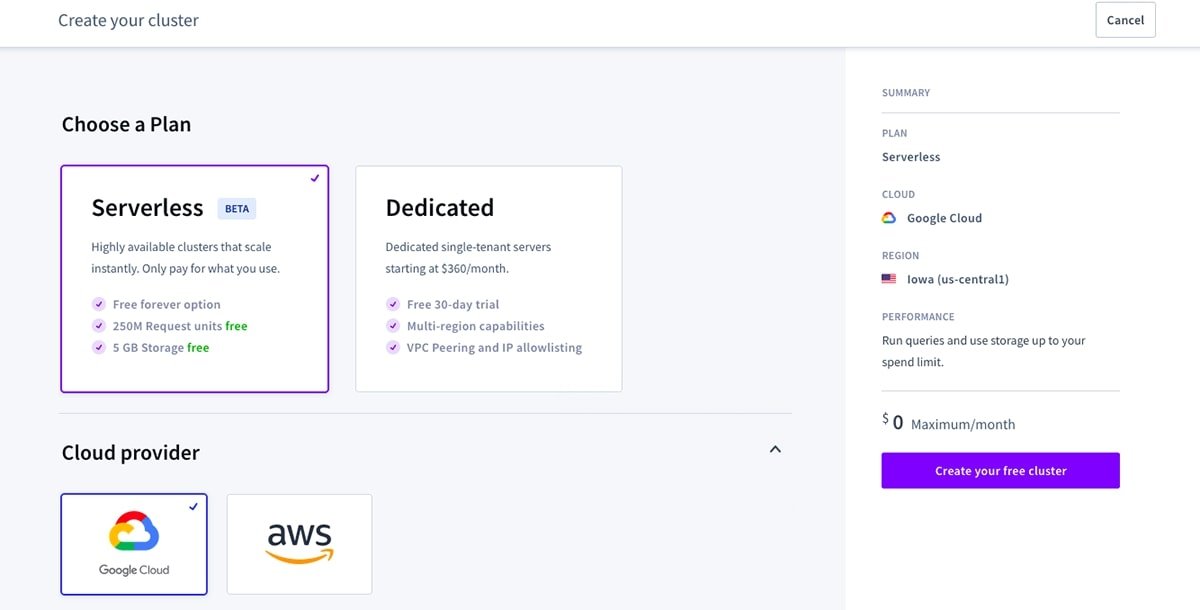This screenshot has height=610, width=1200.
Task: Click the check icon beside 5 GB Storage
Action: pos(99,348)
